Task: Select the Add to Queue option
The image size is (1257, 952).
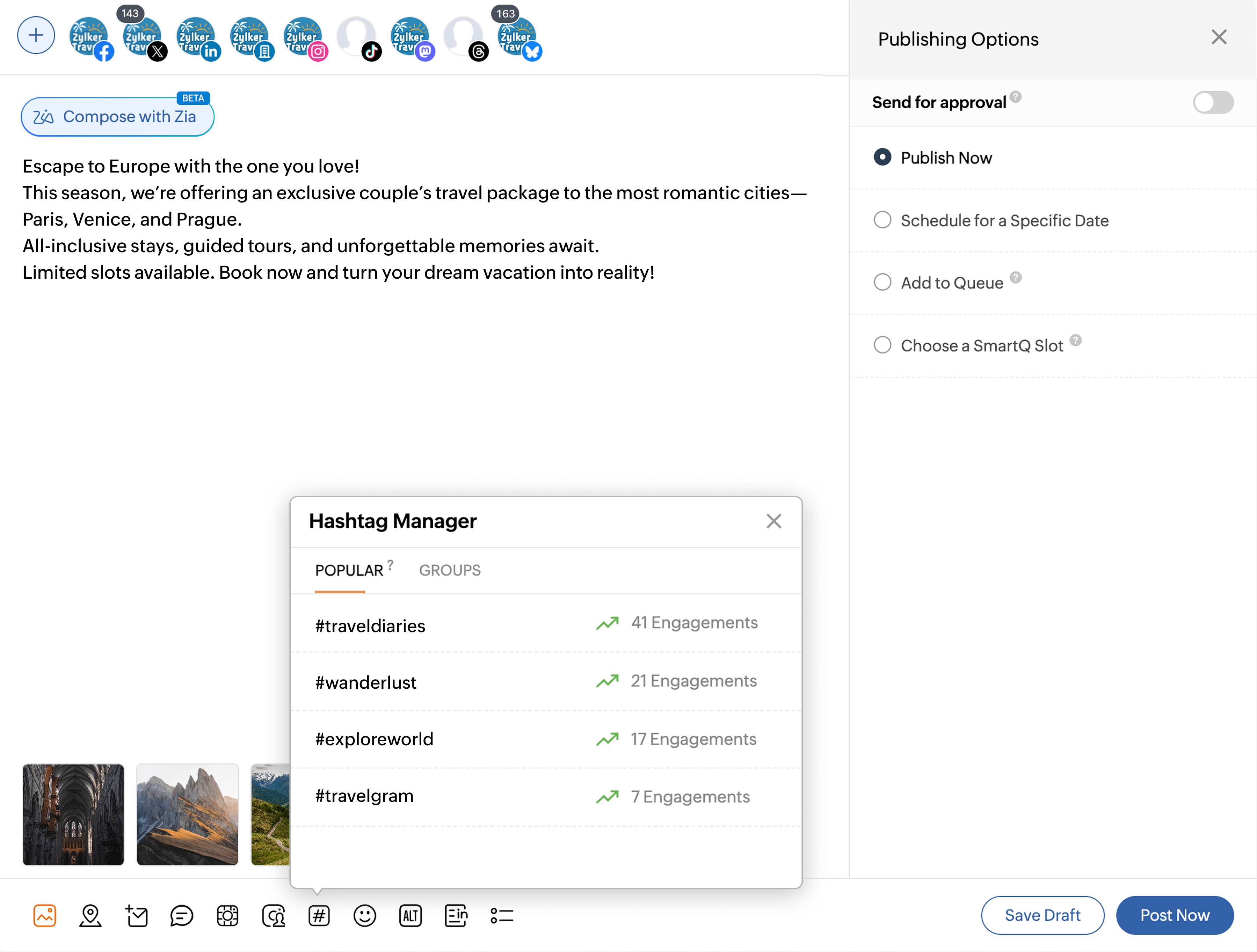Action: tap(882, 282)
